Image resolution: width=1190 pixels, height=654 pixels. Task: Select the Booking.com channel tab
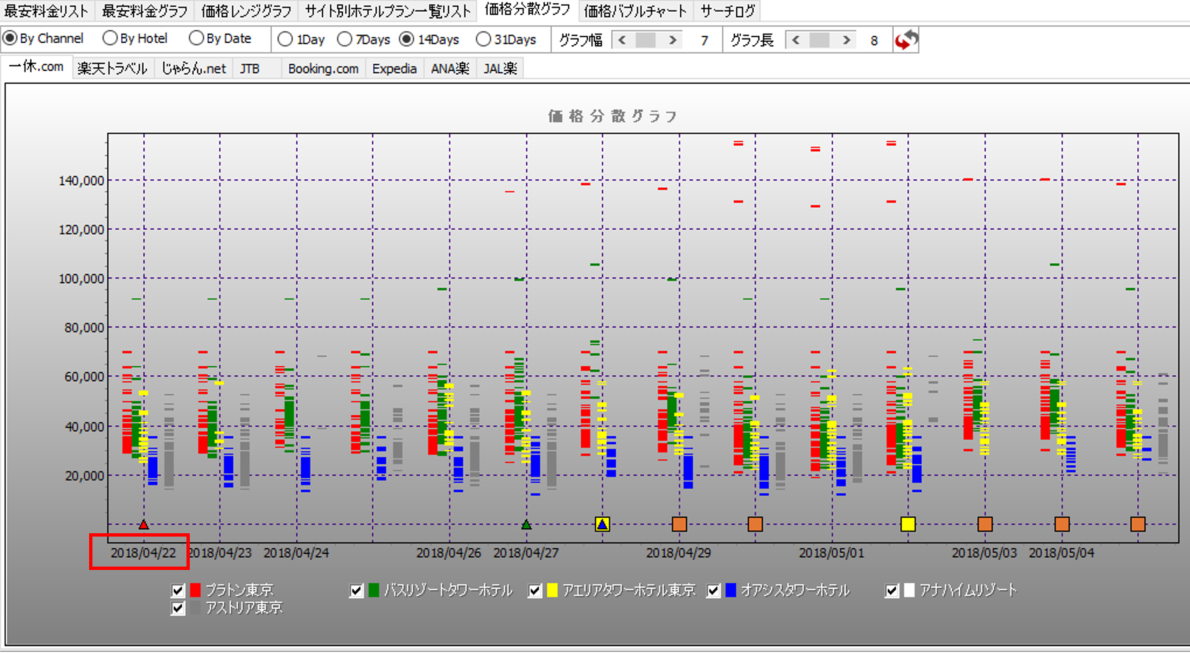(x=323, y=69)
